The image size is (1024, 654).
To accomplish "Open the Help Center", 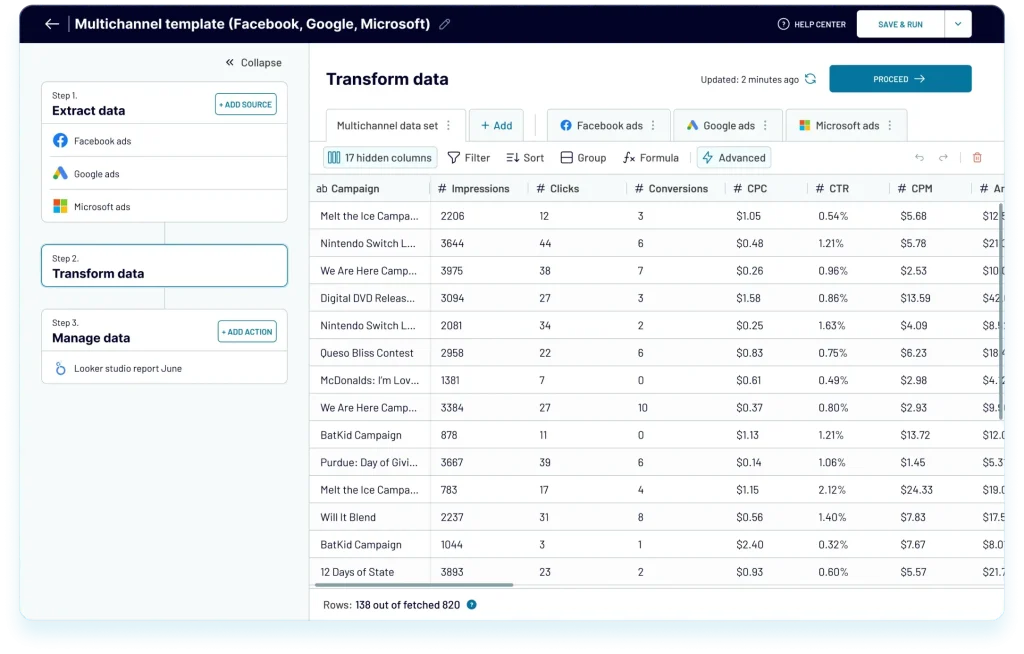I will pyautogui.click(x=810, y=24).
